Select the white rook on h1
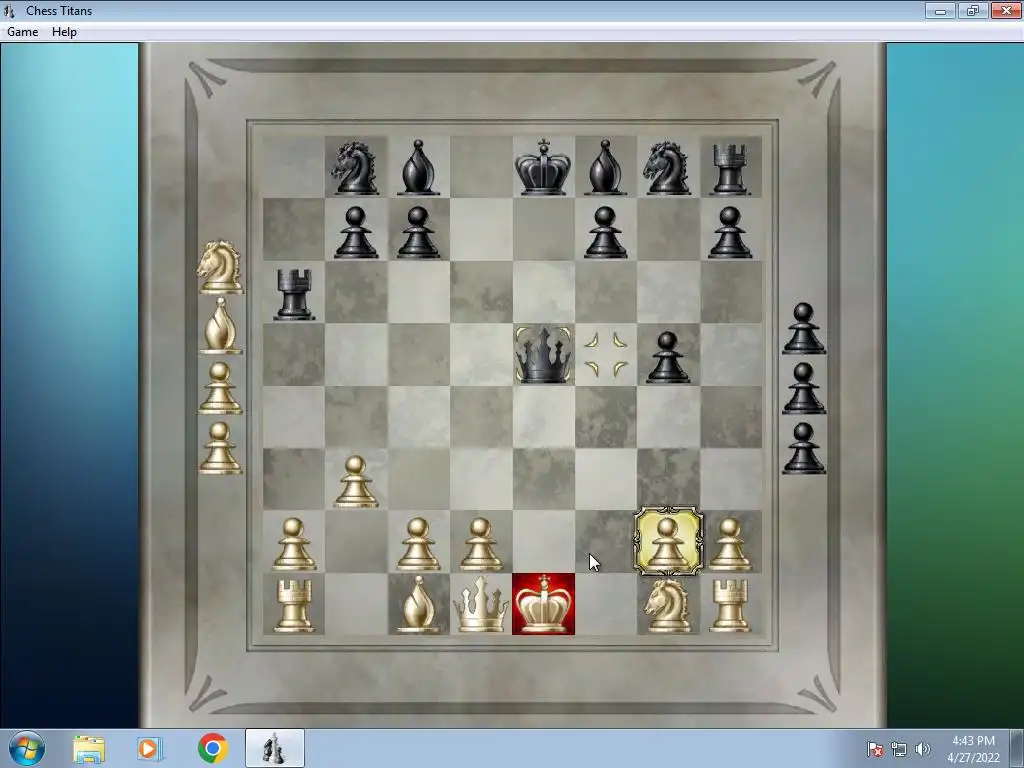The image size is (1024, 768). (729, 605)
